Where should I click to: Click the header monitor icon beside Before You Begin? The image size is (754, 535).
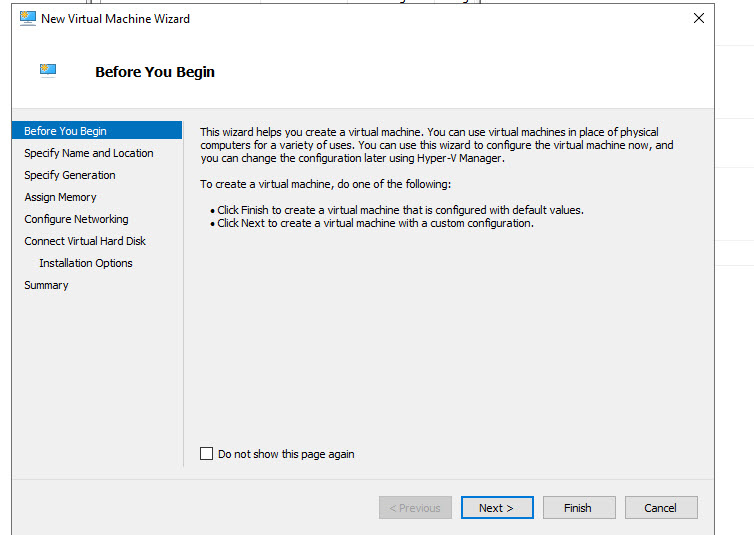48,70
